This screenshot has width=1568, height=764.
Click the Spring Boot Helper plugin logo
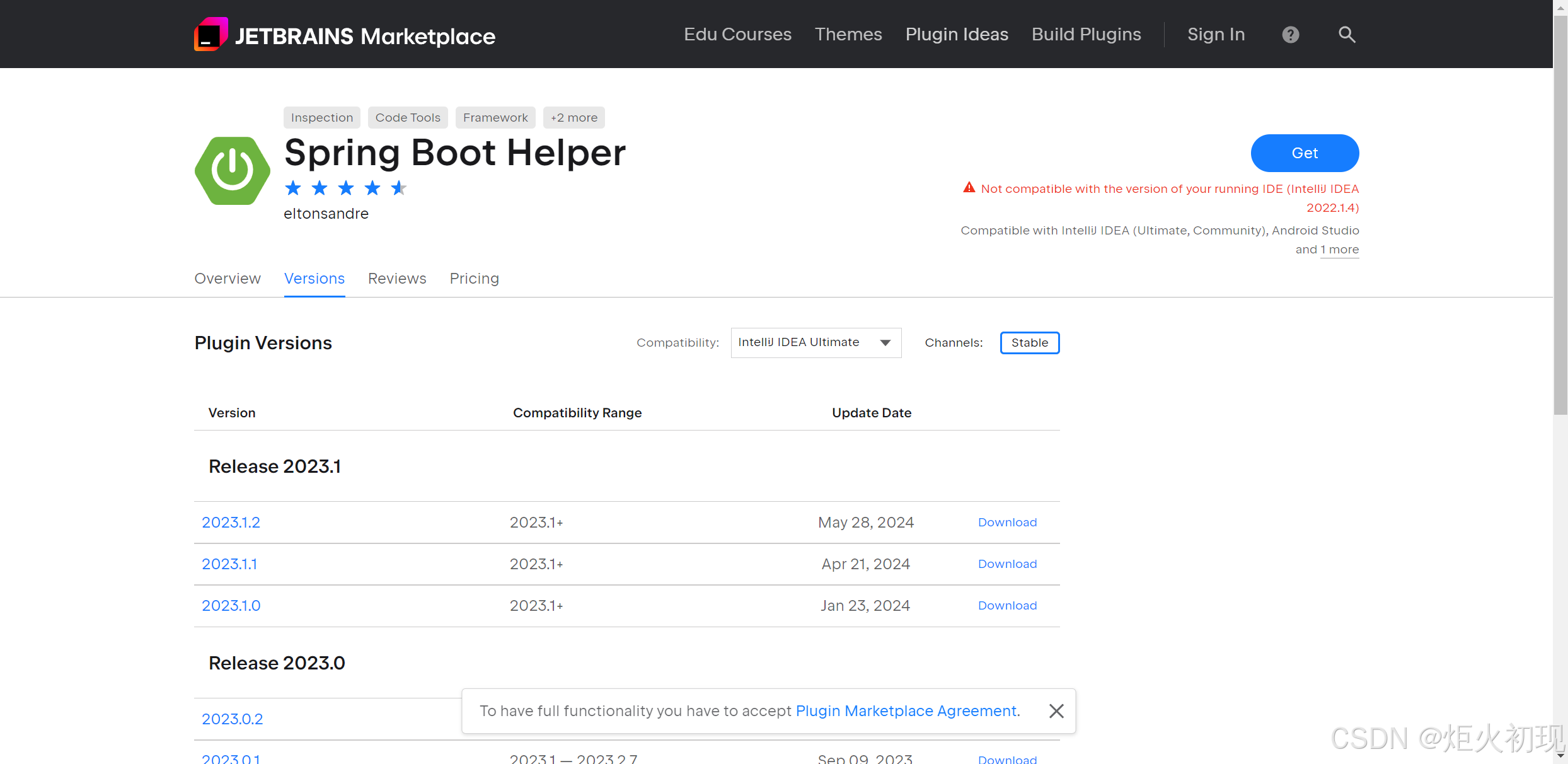click(233, 170)
